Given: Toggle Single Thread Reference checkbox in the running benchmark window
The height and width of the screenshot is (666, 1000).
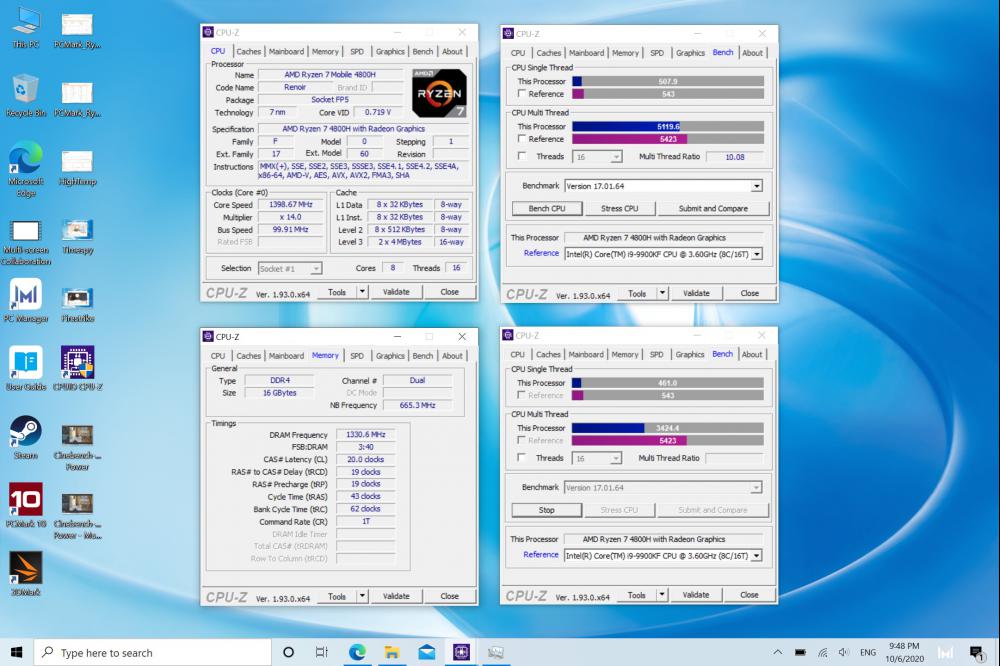Looking at the screenshot, I should tap(522, 396).
